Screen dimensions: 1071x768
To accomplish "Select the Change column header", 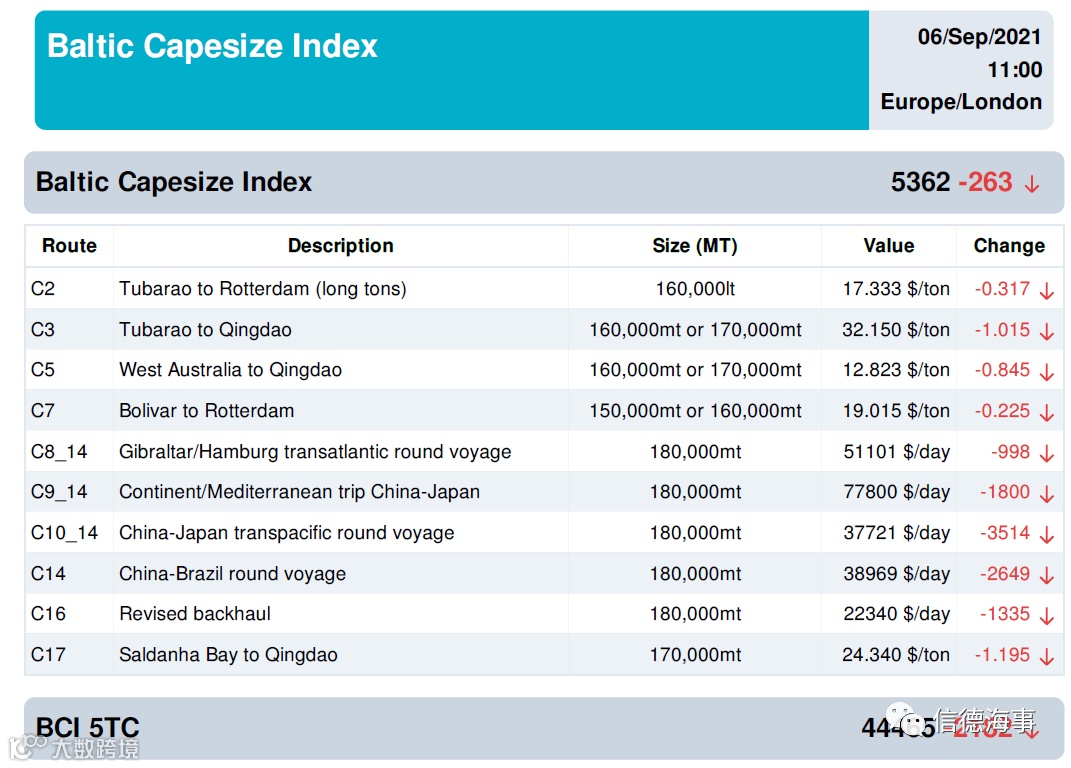I will [1009, 246].
